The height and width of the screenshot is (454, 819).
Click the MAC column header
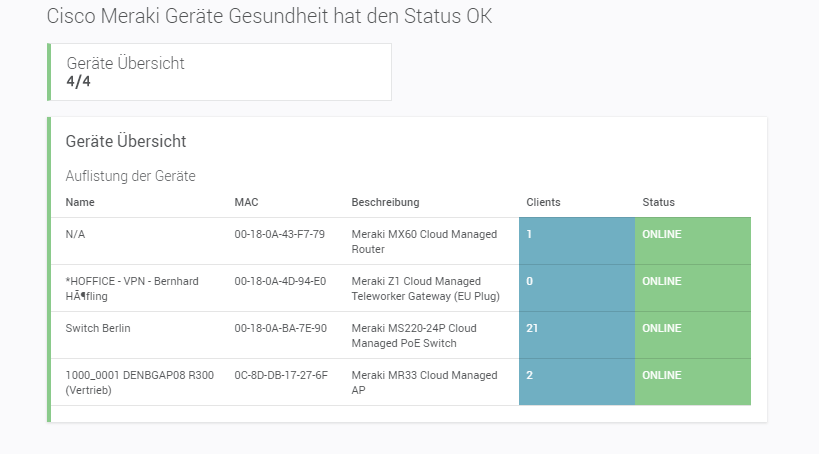[246, 202]
